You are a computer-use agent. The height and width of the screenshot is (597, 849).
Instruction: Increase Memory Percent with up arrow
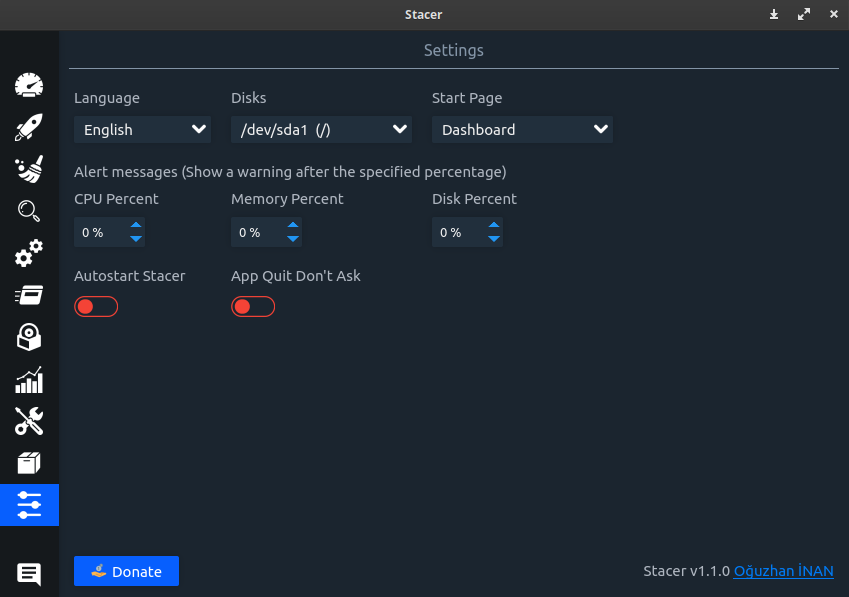[x=293, y=225]
